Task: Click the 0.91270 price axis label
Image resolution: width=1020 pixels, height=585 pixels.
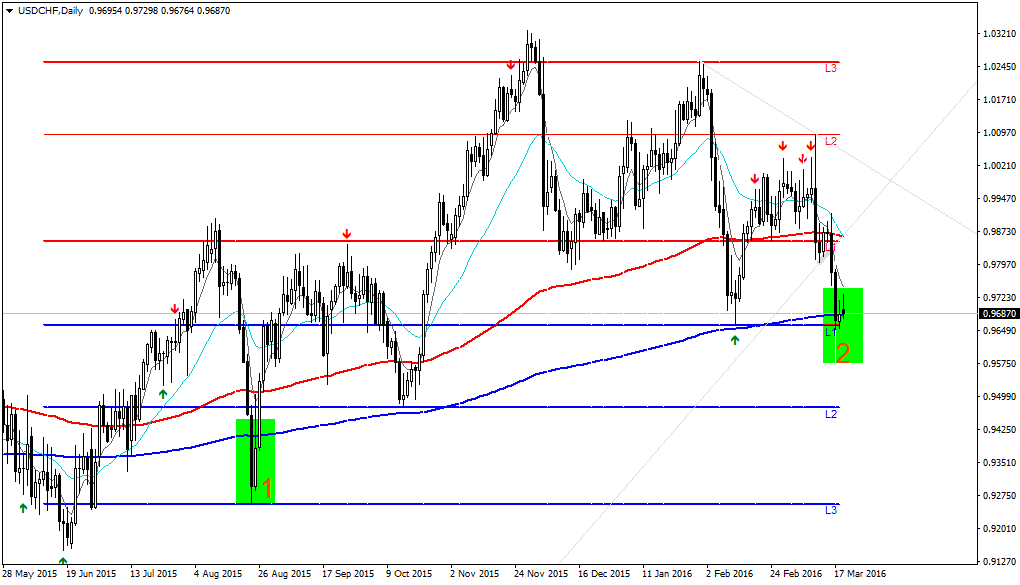Action: (x=1000, y=562)
